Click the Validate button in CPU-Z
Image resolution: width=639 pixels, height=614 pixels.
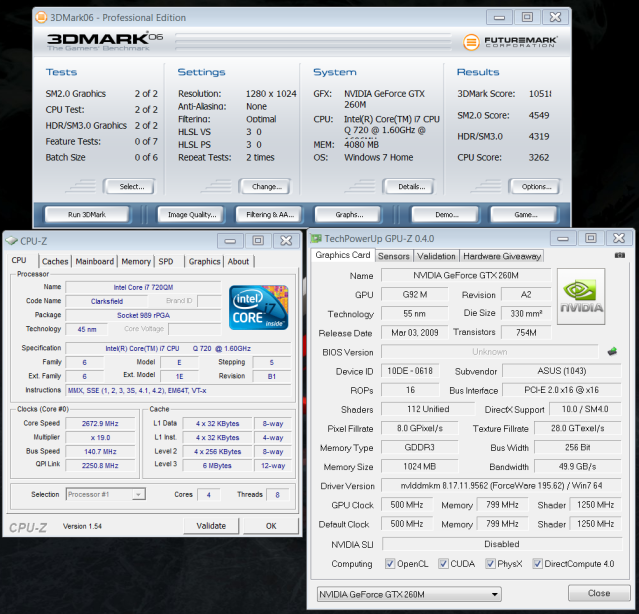coord(211,526)
